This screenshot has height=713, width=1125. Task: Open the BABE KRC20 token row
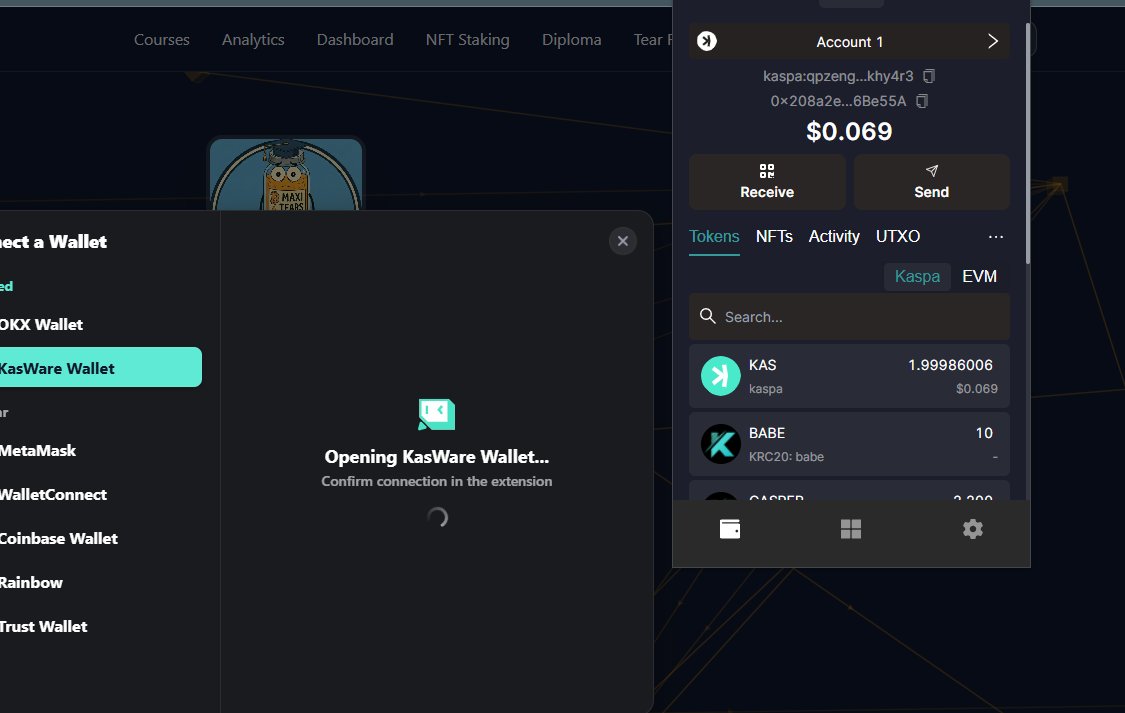(x=849, y=444)
